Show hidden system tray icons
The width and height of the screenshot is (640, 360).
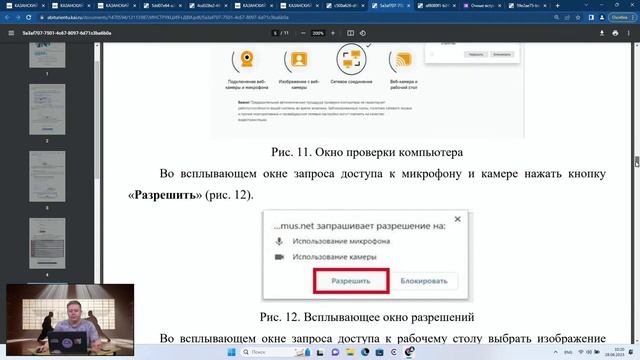click(x=555, y=352)
